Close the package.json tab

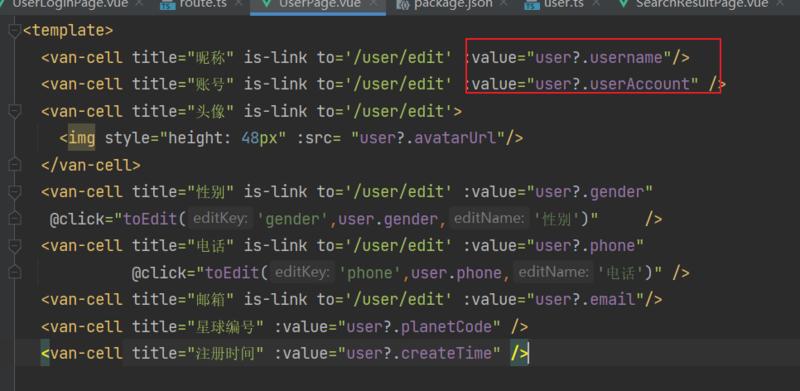[x=504, y=4]
